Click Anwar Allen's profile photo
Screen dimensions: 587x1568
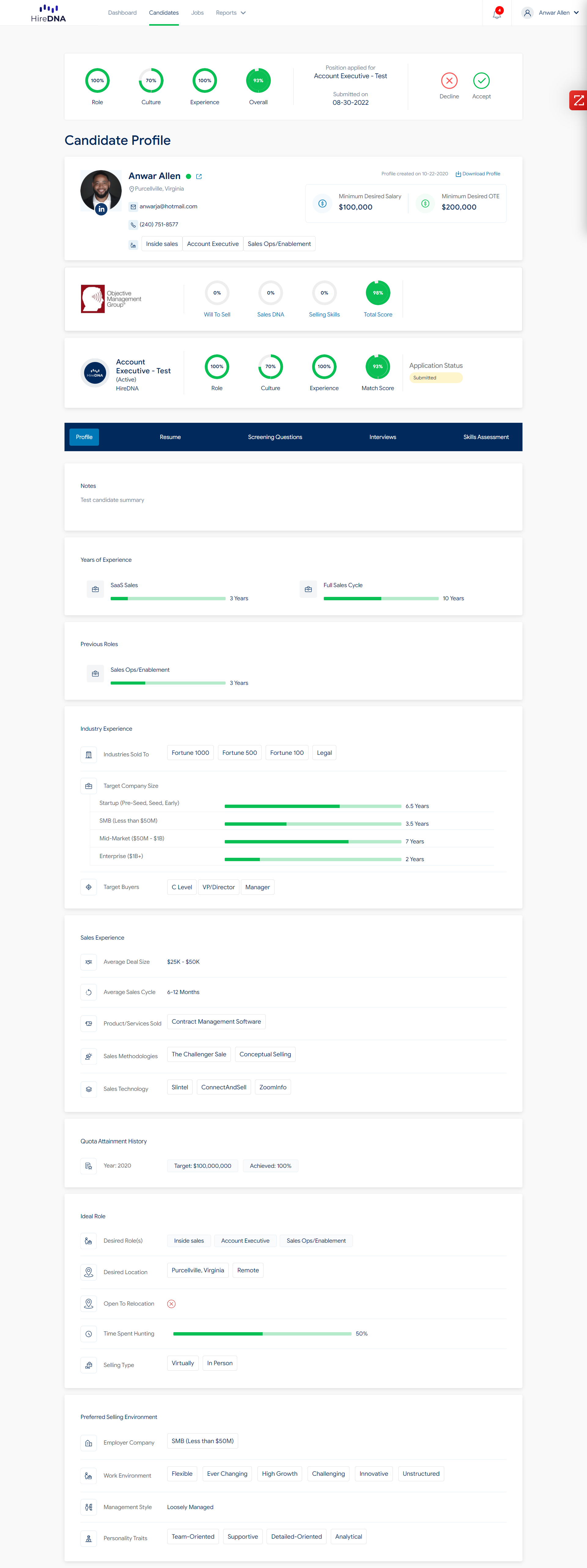pyautogui.click(x=101, y=190)
